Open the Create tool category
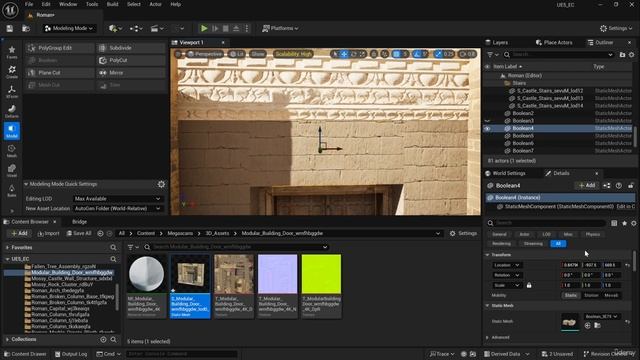The width and height of the screenshot is (640, 360). click(x=11, y=72)
